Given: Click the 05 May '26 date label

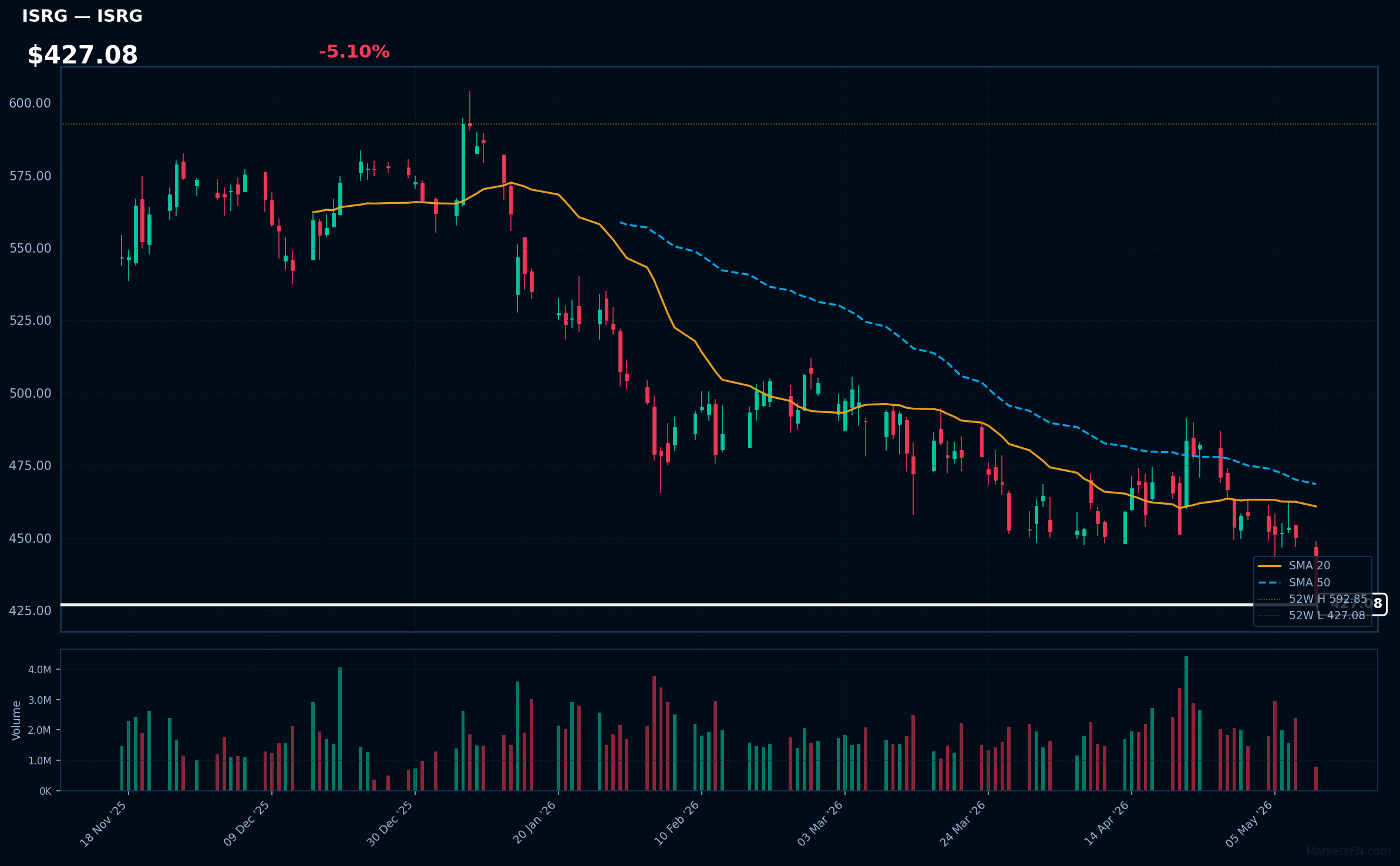Looking at the screenshot, I should [x=1250, y=824].
